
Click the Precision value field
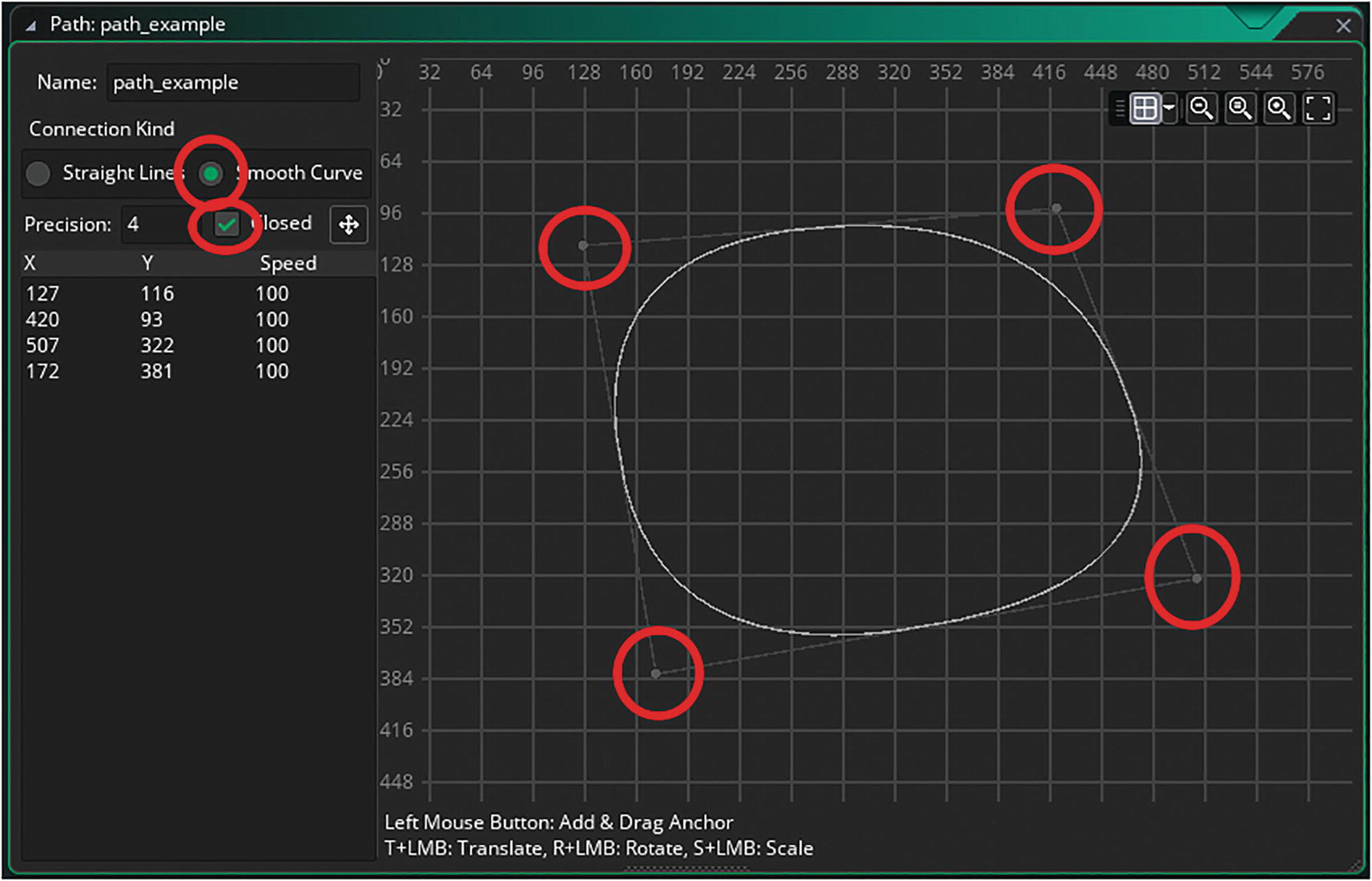click(x=159, y=224)
